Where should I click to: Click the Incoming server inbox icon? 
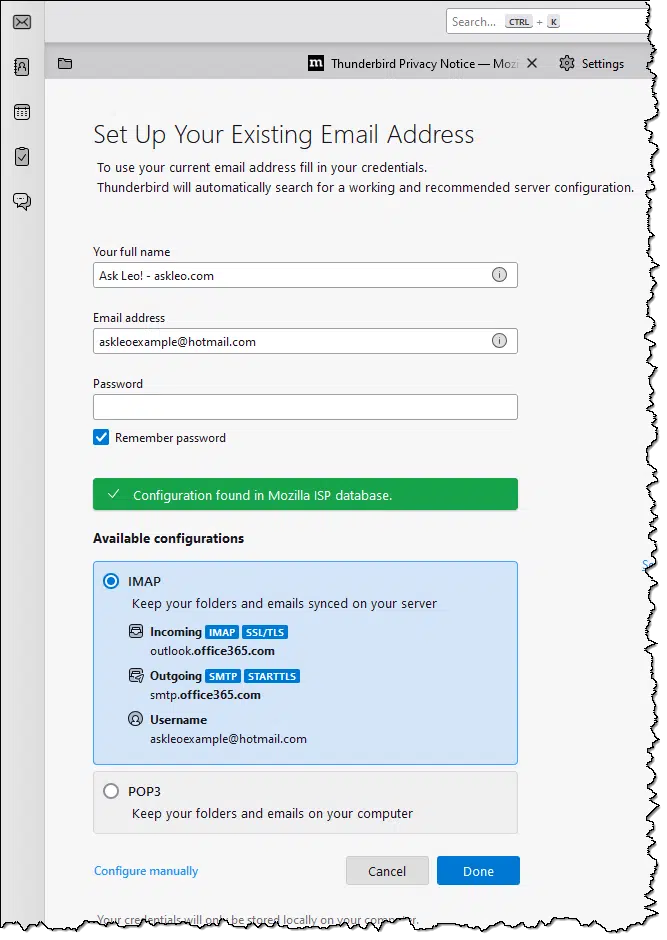pyautogui.click(x=136, y=631)
